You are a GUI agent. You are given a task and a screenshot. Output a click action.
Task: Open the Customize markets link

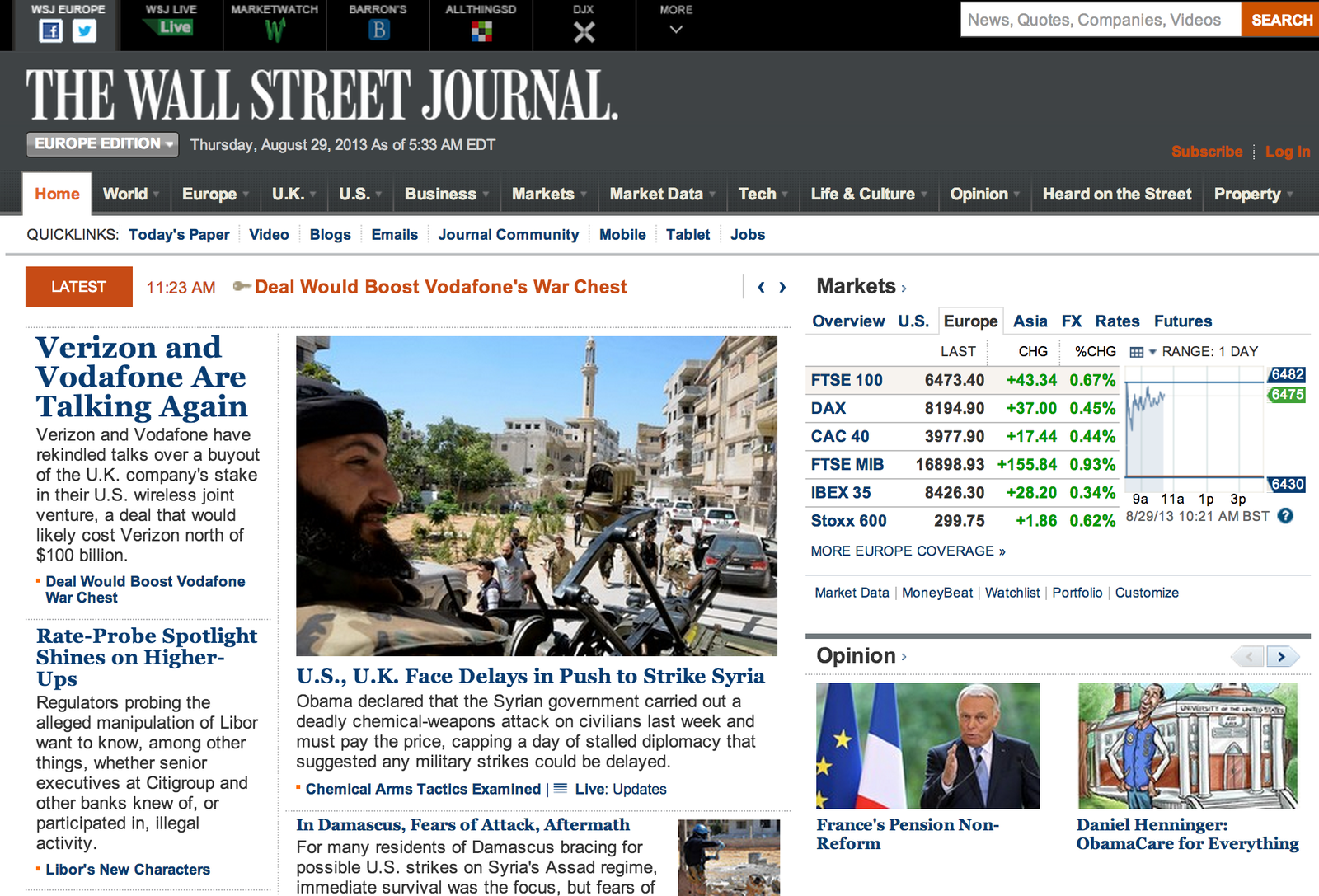[x=1147, y=593]
